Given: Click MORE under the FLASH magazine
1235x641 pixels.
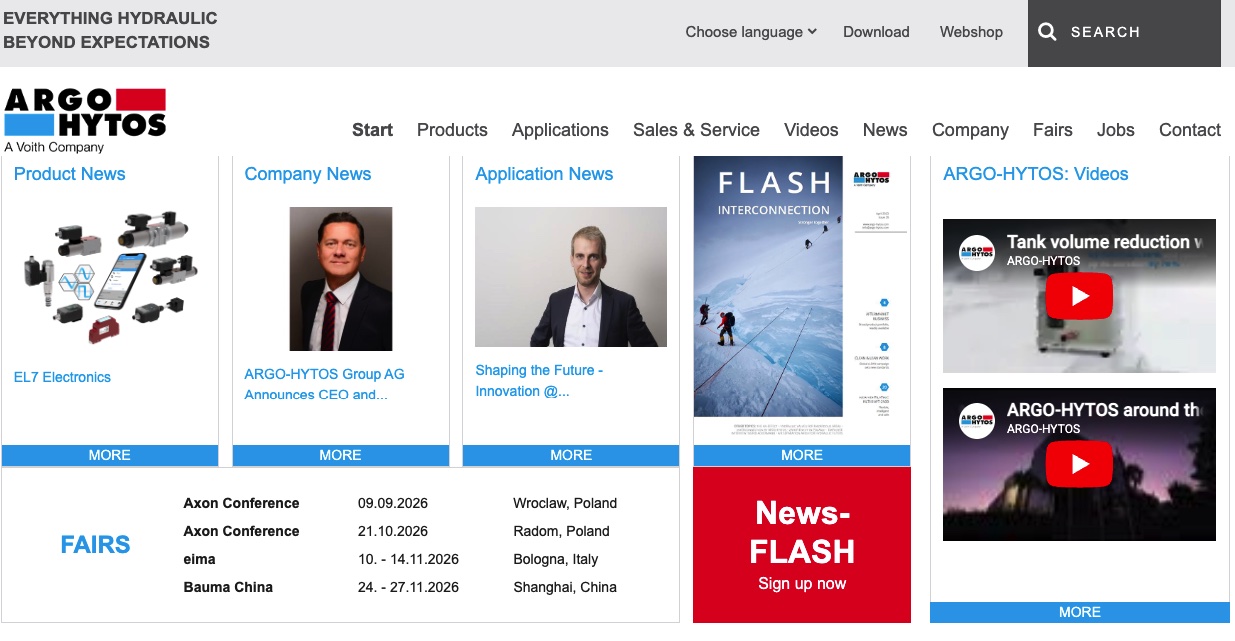Looking at the screenshot, I should [x=802, y=455].
